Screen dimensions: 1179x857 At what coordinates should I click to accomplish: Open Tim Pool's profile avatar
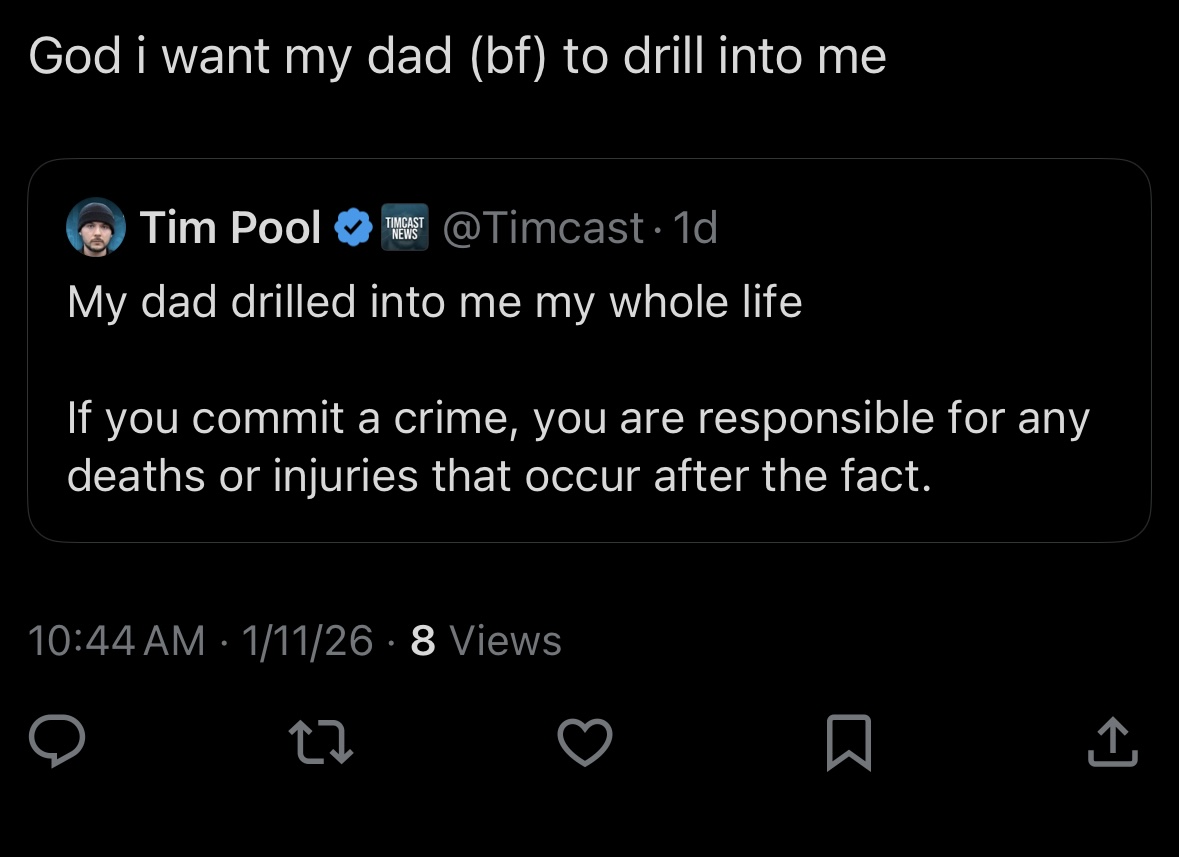(96, 228)
